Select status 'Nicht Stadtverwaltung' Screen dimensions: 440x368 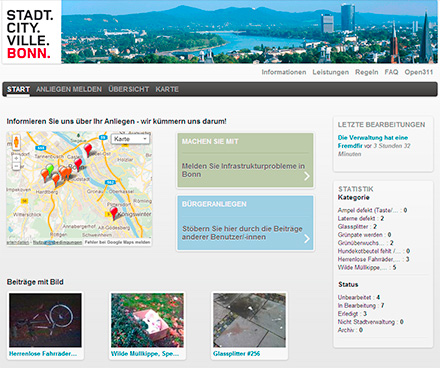366,322
